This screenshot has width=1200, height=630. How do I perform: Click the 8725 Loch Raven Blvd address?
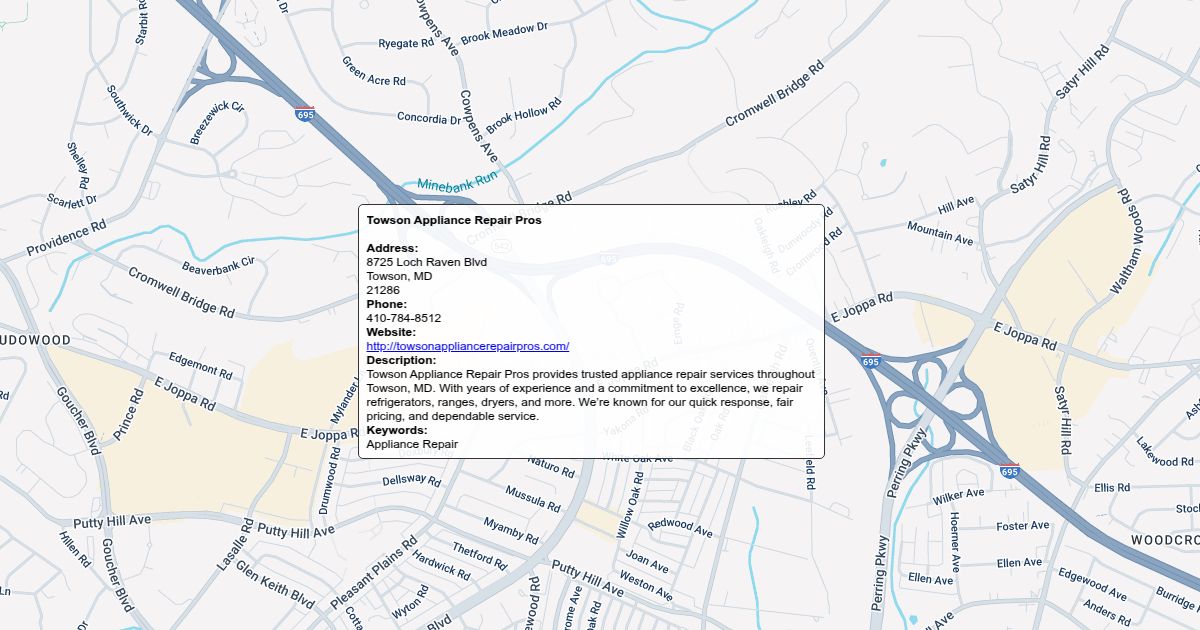426,262
